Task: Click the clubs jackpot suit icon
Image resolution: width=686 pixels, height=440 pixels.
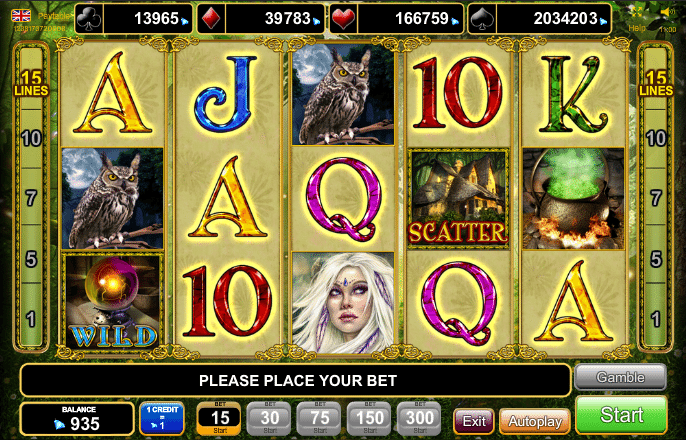Action: [x=89, y=19]
